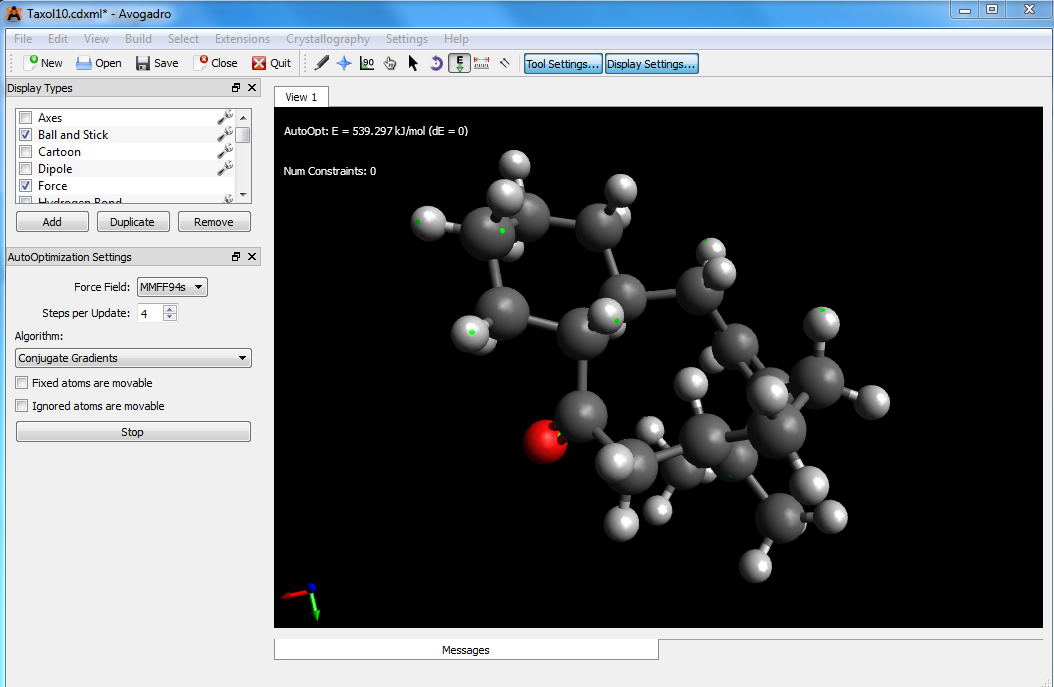This screenshot has width=1054, height=687.
Task: Select the arrow Selection tool
Action: point(413,63)
